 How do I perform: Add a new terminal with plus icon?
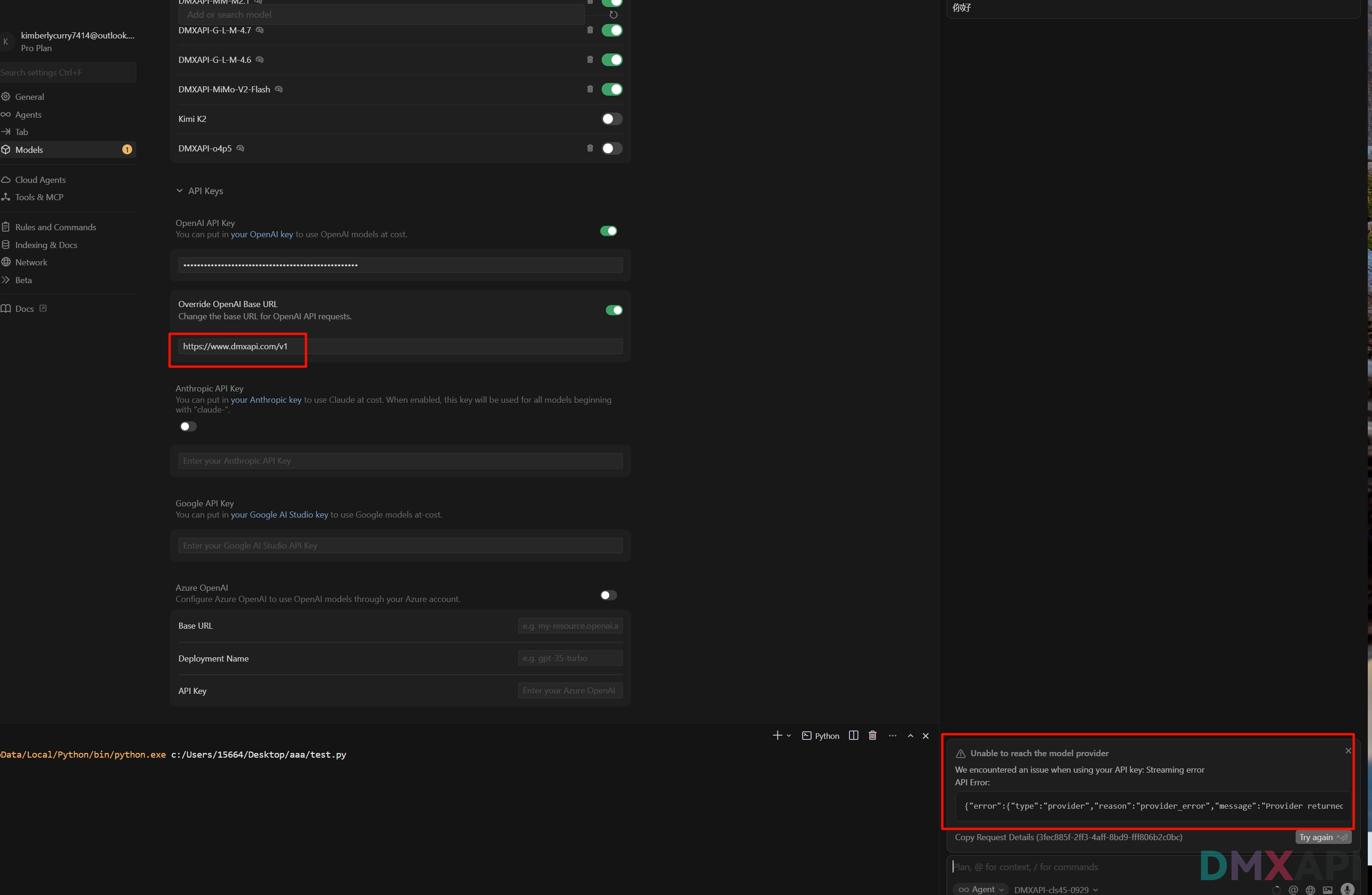point(777,735)
